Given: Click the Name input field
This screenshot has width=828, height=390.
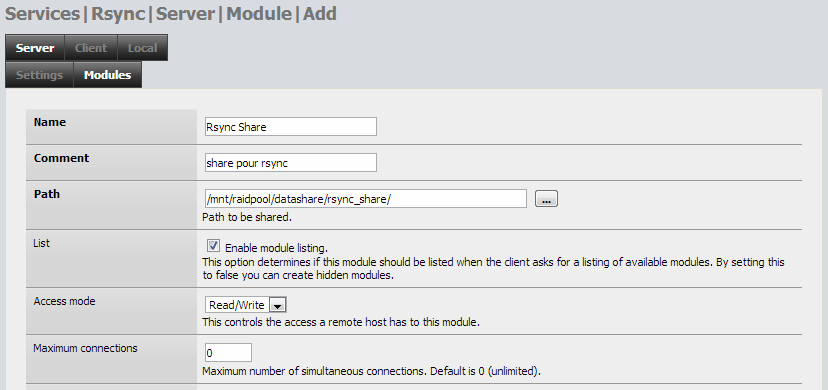Looking at the screenshot, I should (291, 127).
